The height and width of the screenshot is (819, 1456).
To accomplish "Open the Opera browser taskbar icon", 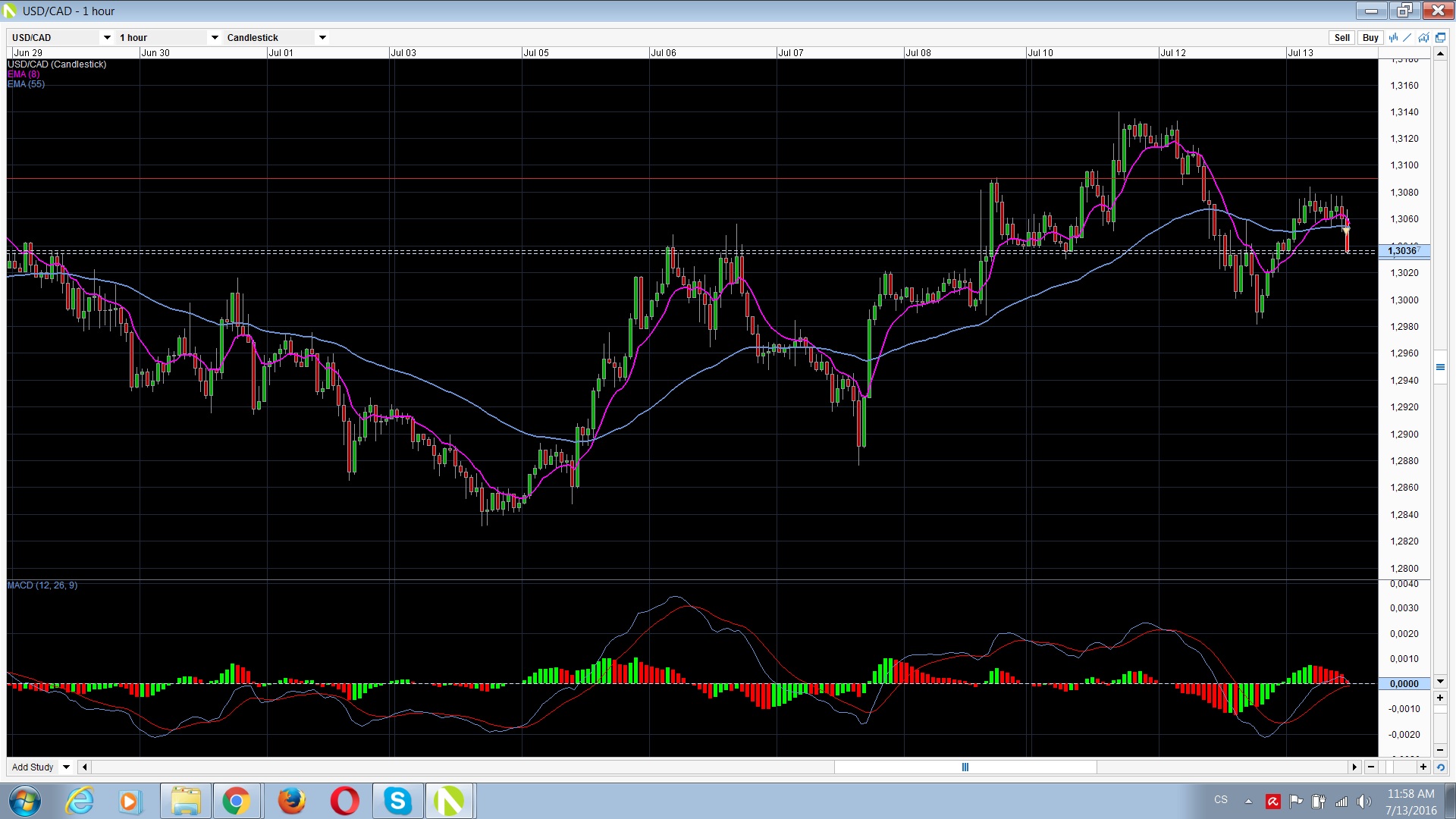I will pos(344,801).
